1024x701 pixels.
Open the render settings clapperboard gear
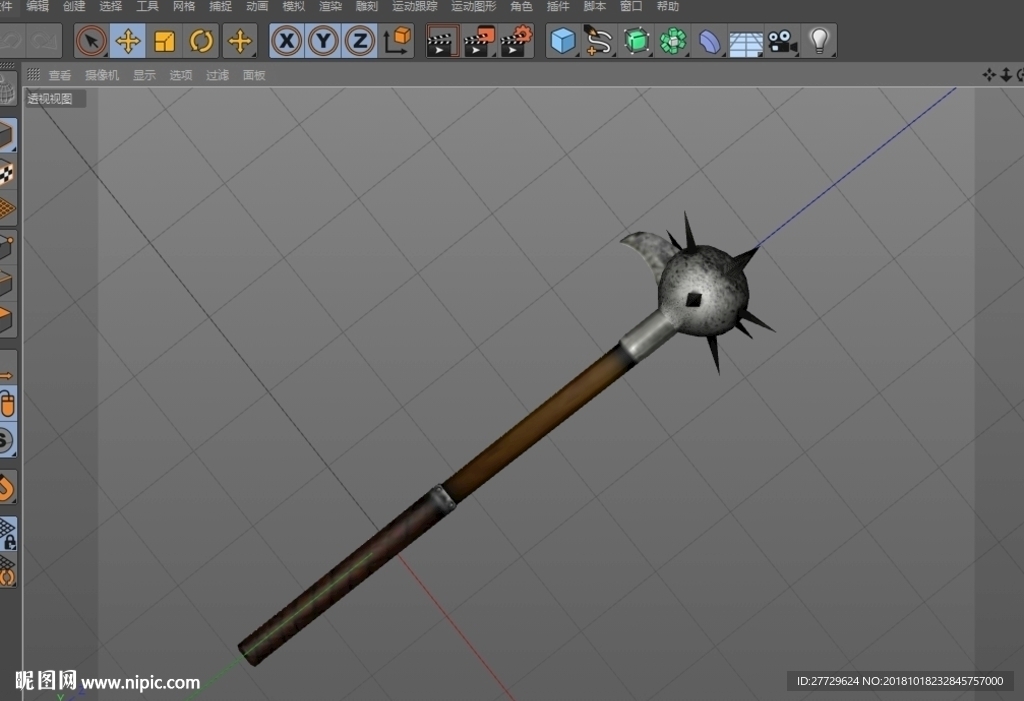(517, 41)
